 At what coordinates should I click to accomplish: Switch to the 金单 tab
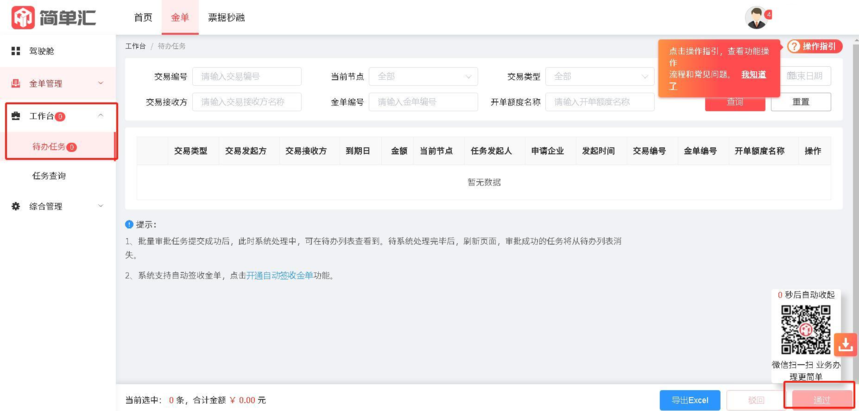pyautogui.click(x=180, y=18)
